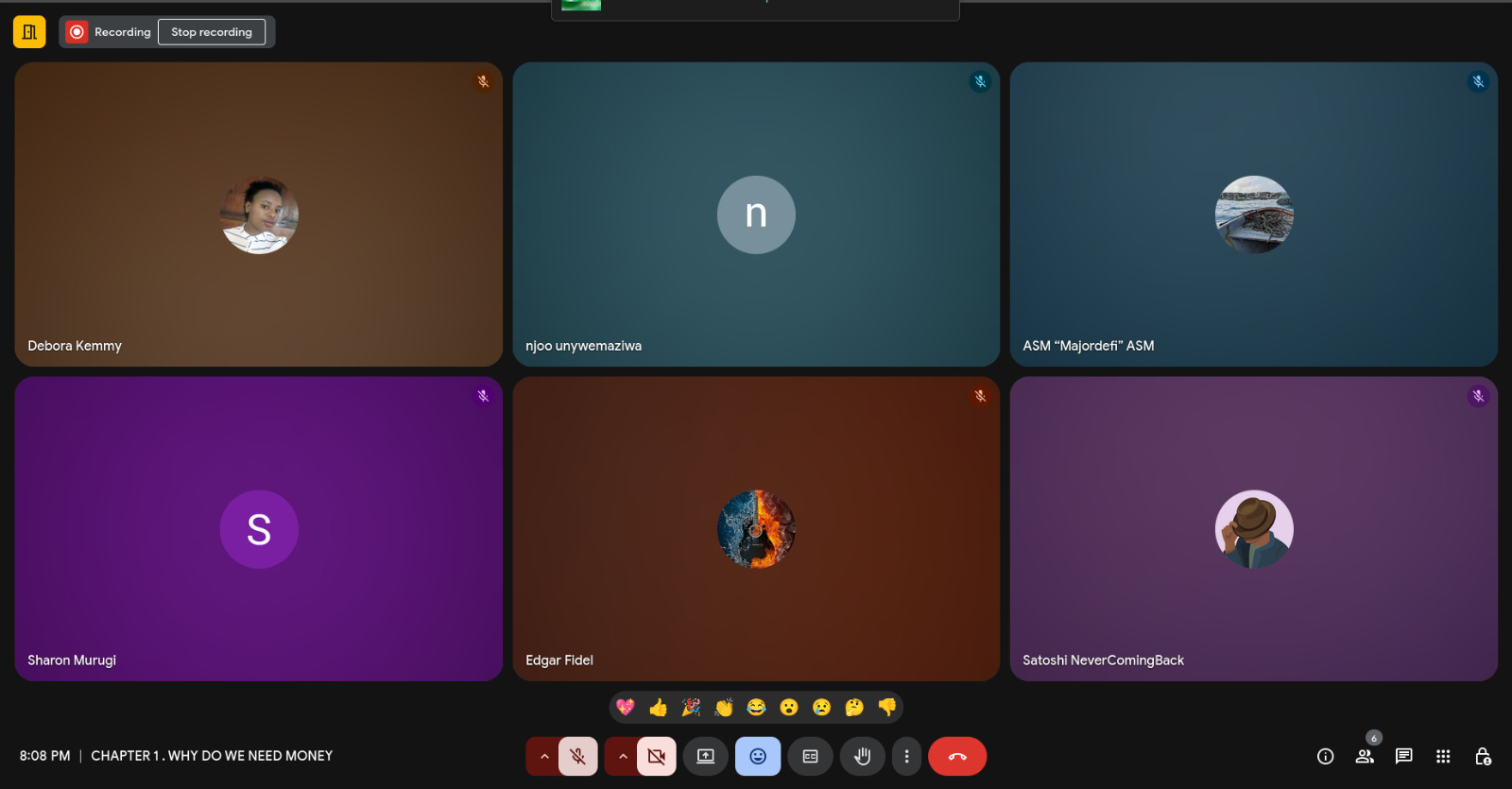Open more options three-dot menu
The image size is (1512, 789).
[x=906, y=756]
